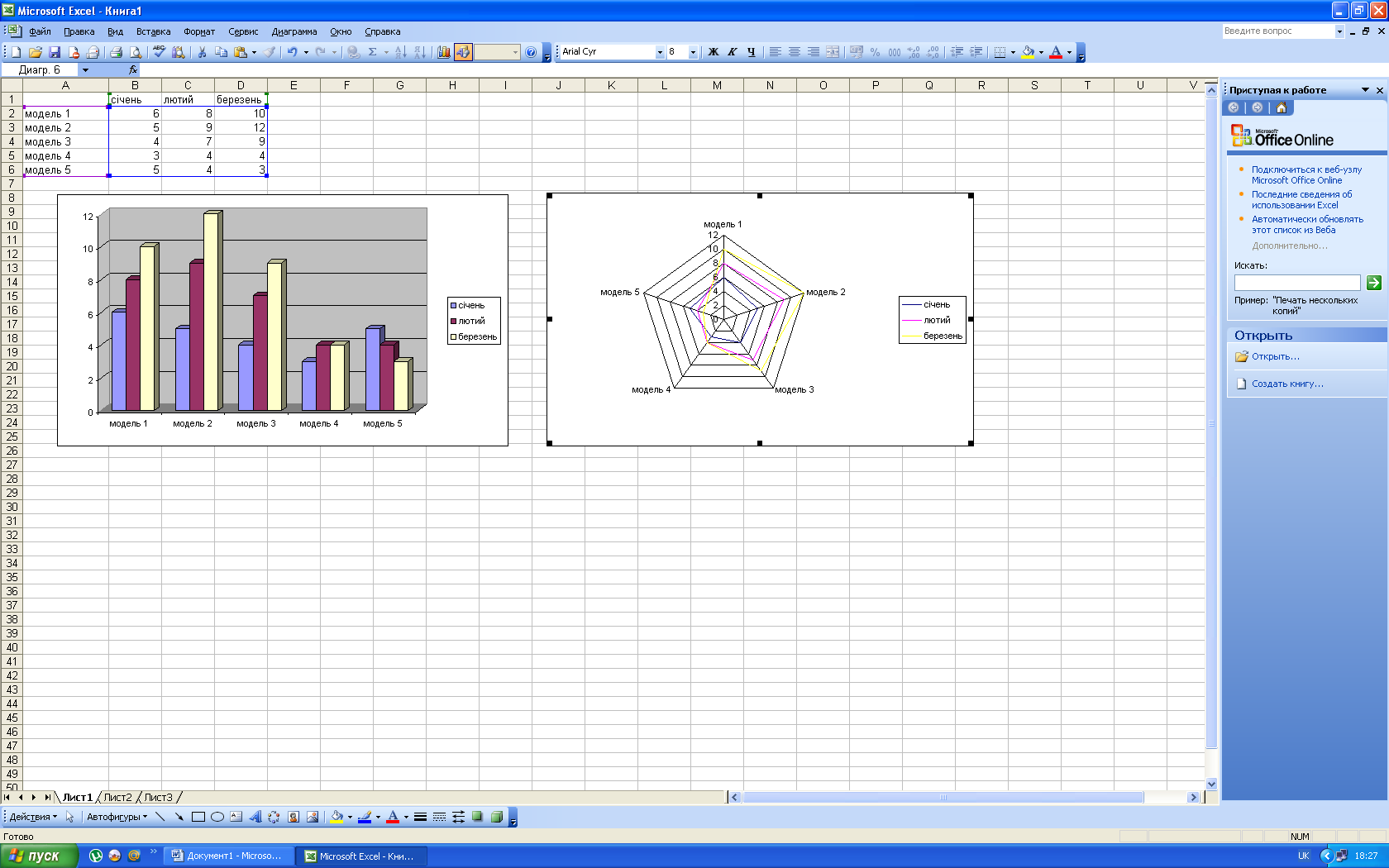Click the formatting toolbar Font Color swatch
The image size is (1389, 868).
coord(1056,52)
